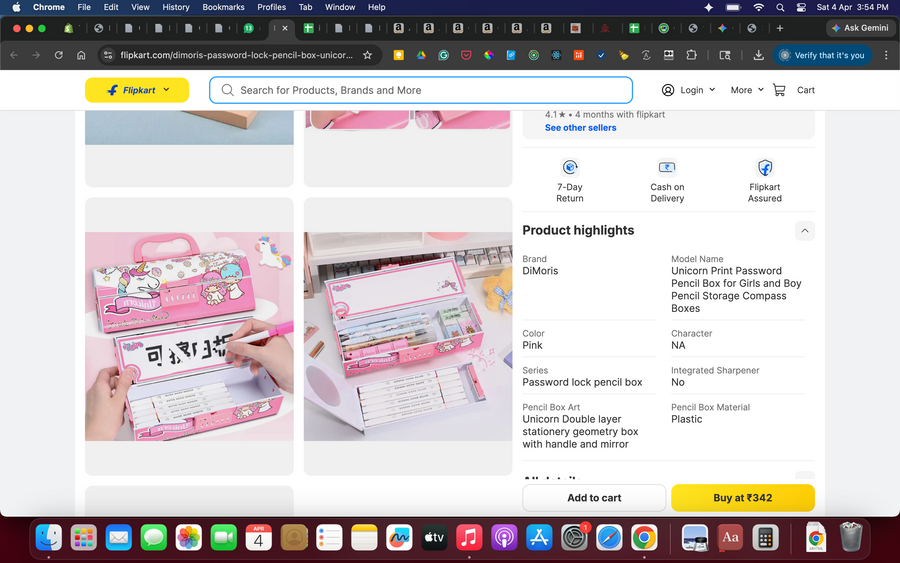Open the Chrome three-dot menu
900x563 pixels.
[x=886, y=55]
